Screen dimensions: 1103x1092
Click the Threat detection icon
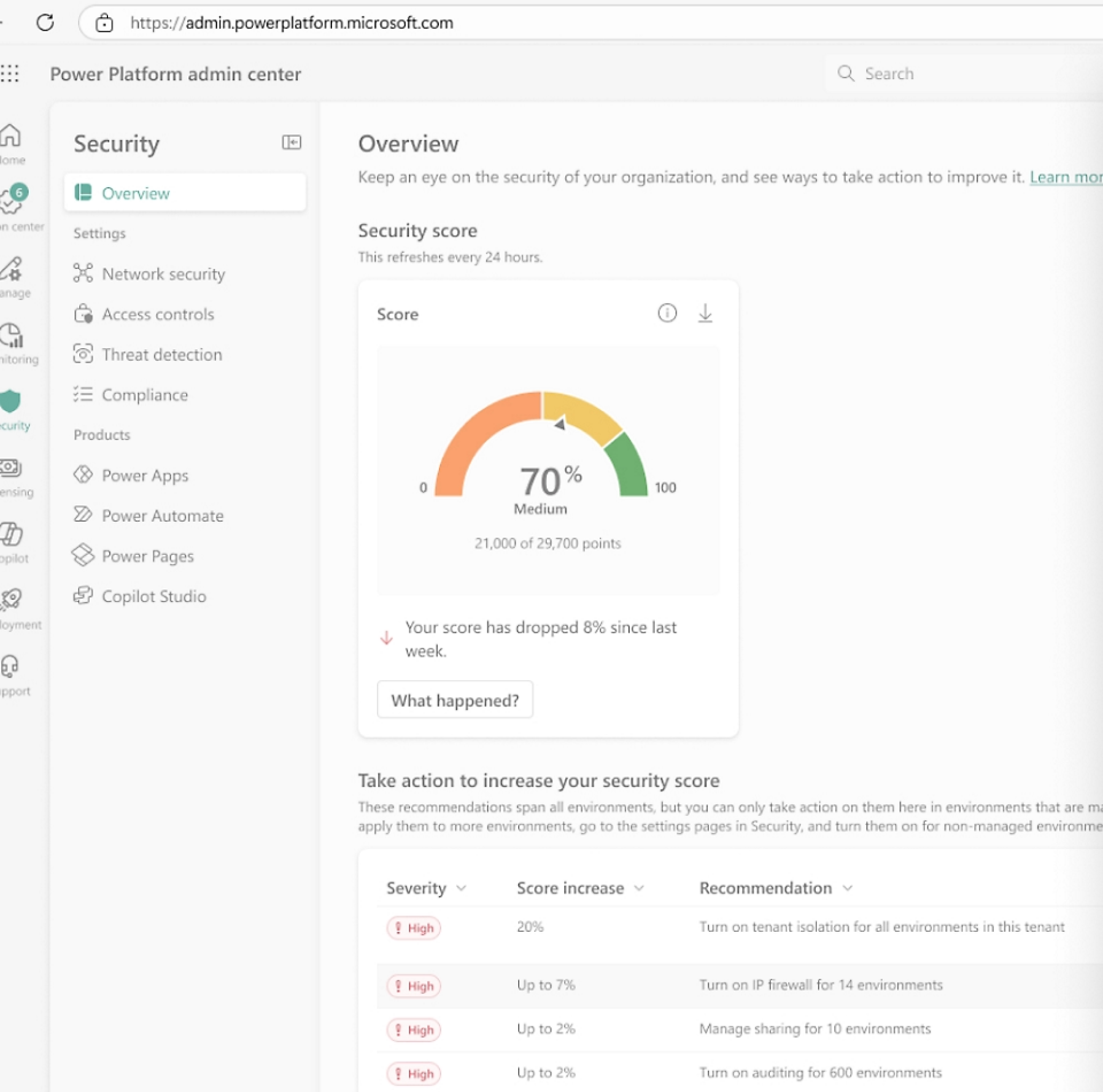click(83, 354)
